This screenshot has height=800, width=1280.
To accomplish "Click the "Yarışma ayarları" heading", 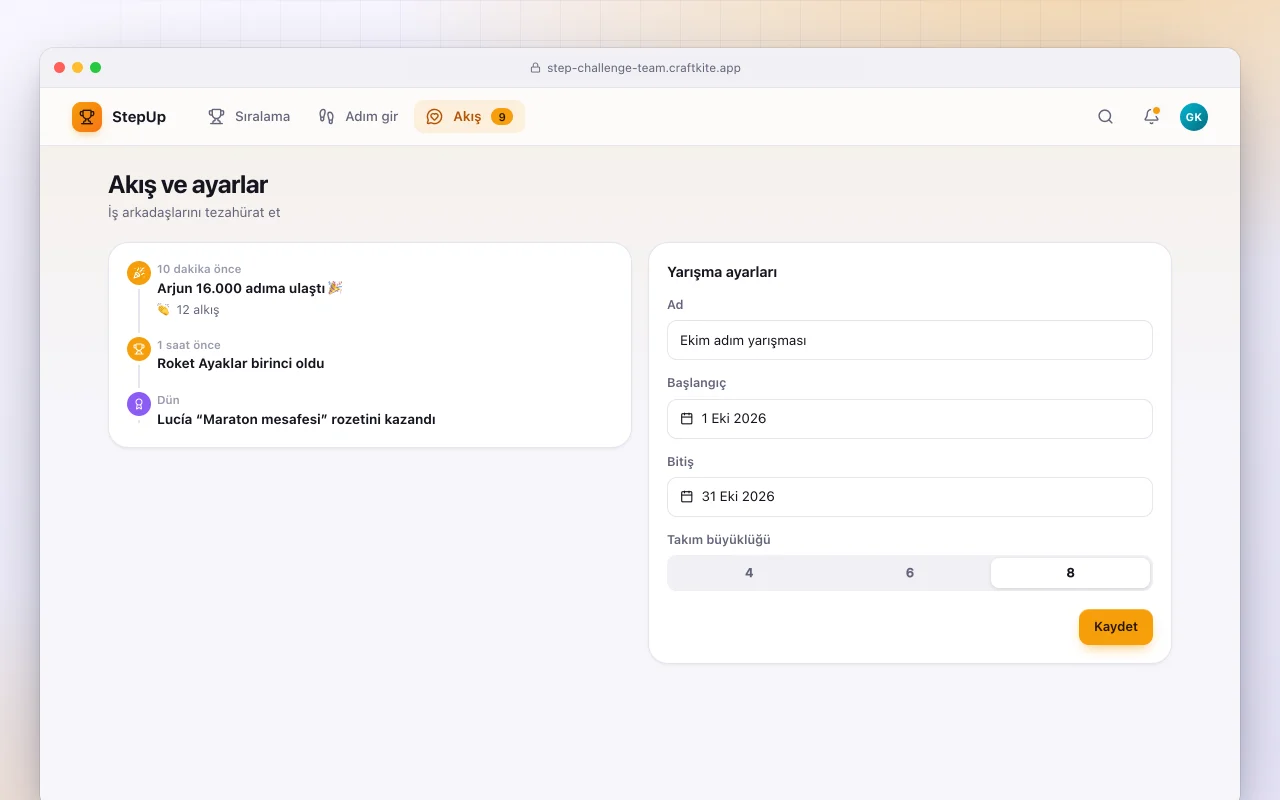I will (722, 272).
